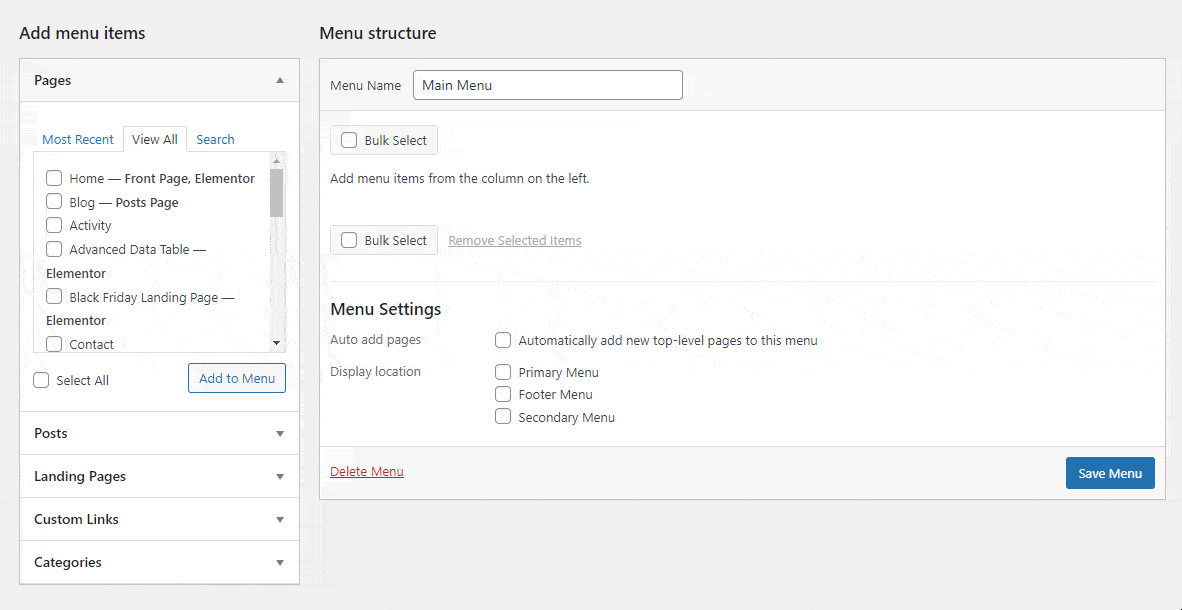The image size is (1182, 610).
Task: Check the Primary Menu location
Action: pyautogui.click(x=503, y=372)
